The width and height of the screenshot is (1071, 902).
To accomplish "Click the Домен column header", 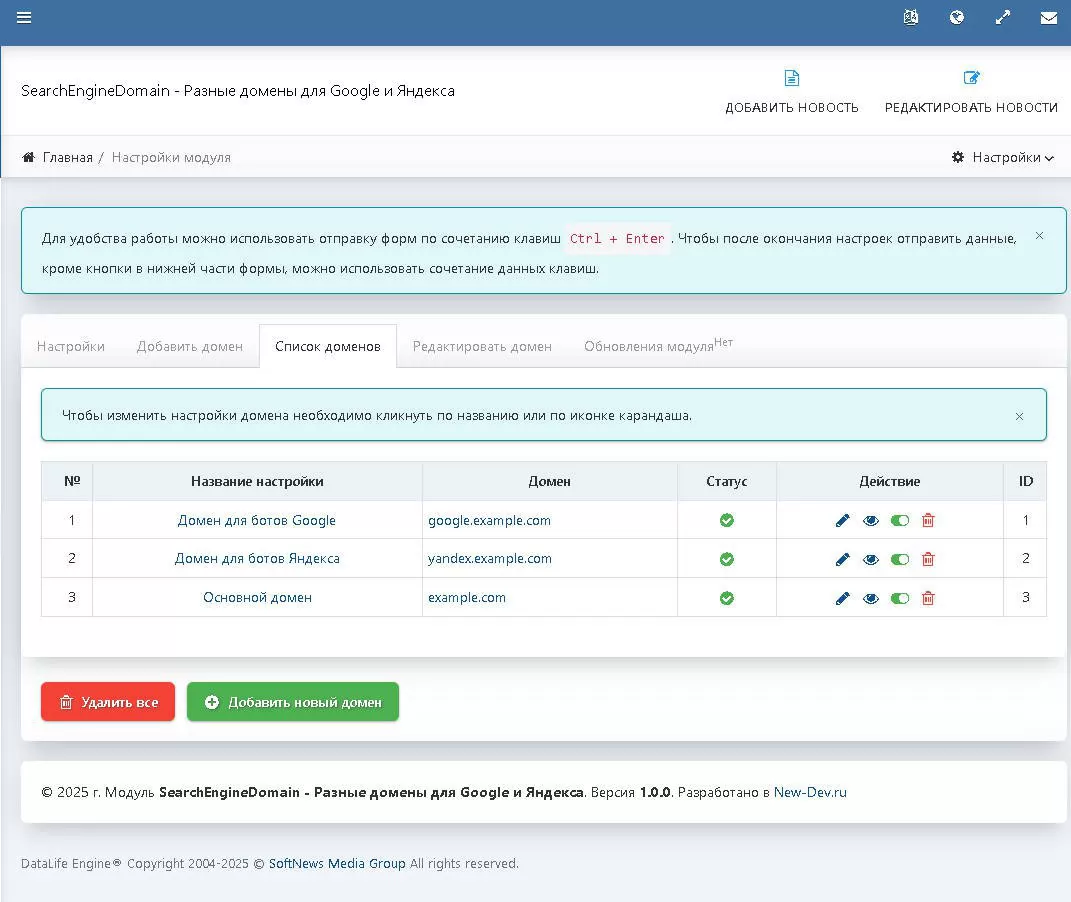I will (549, 481).
